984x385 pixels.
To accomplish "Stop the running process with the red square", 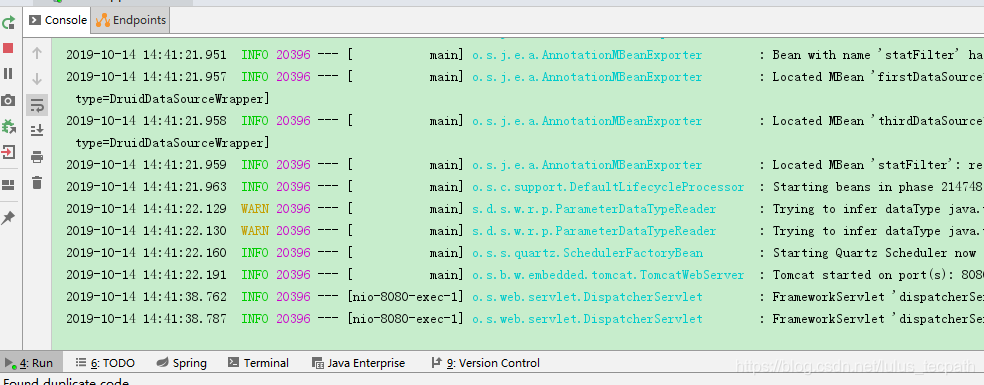I will [x=8, y=48].
